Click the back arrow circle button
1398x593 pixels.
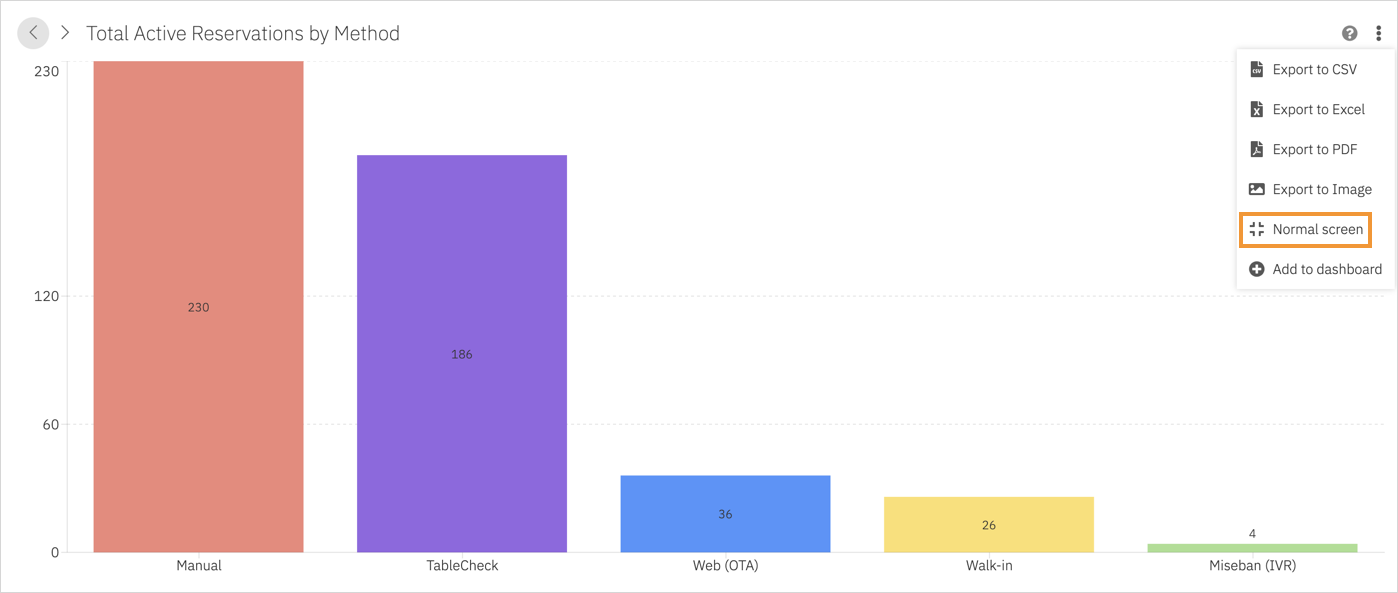33,33
